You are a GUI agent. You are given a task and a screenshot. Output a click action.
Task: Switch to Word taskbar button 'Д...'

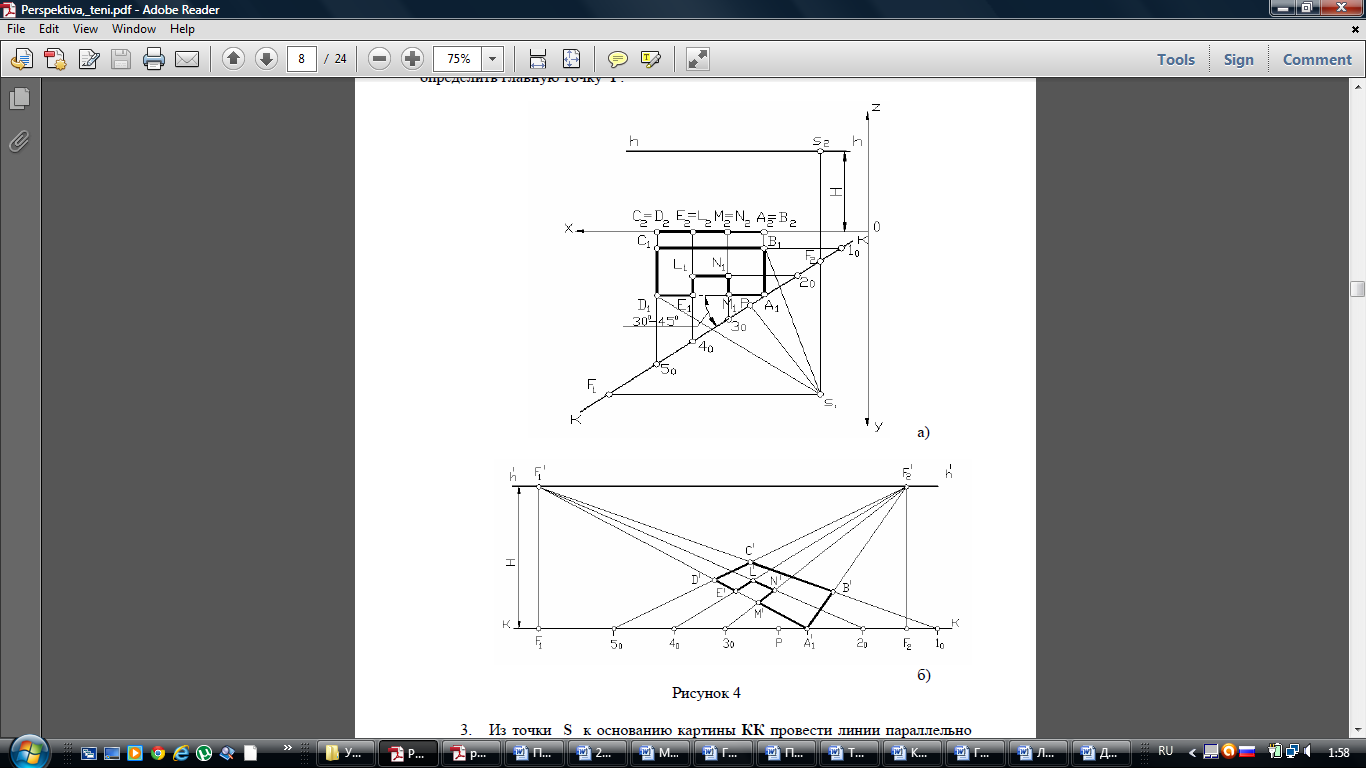tap(1099, 752)
